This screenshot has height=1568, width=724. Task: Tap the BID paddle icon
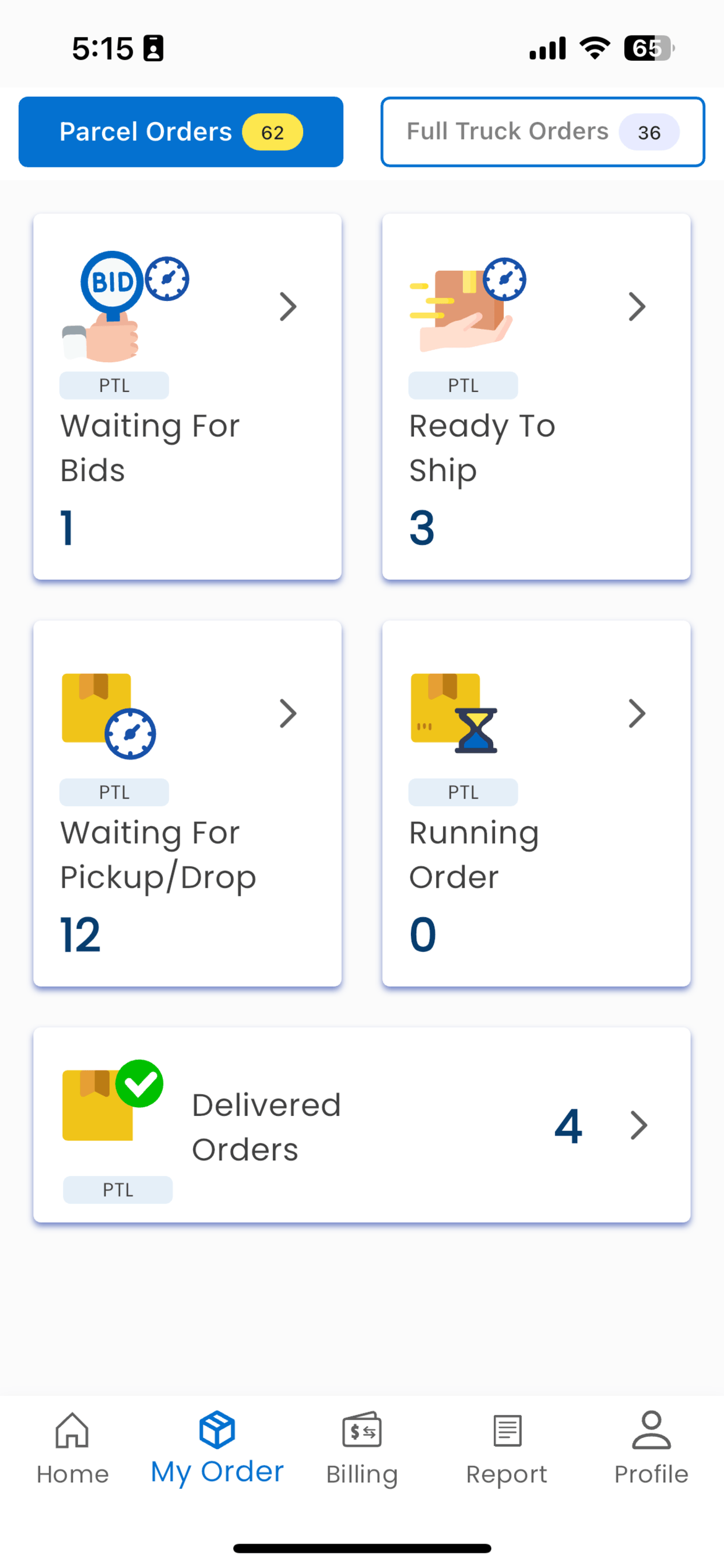coord(125,306)
